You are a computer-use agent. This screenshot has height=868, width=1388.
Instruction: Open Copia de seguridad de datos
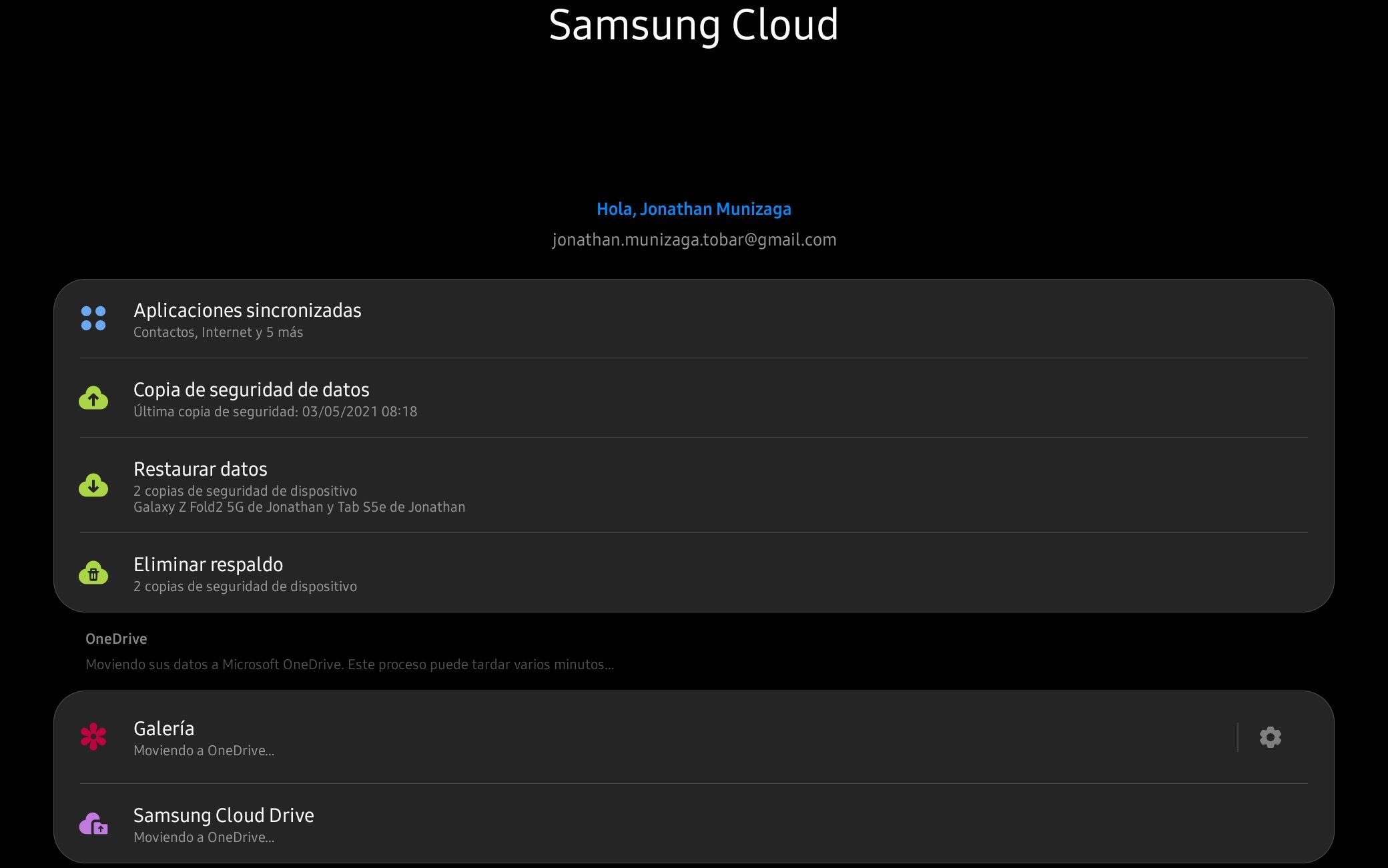[x=694, y=398]
